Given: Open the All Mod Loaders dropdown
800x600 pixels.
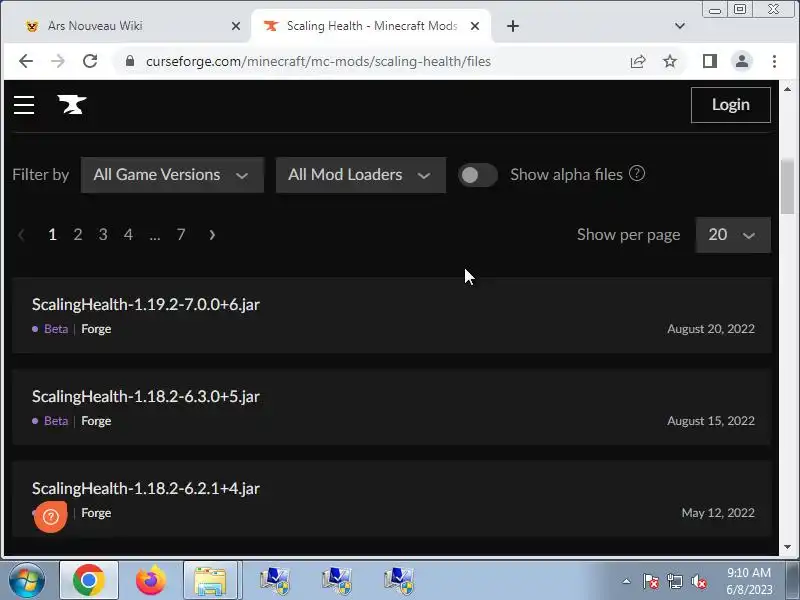Looking at the screenshot, I should (x=361, y=175).
